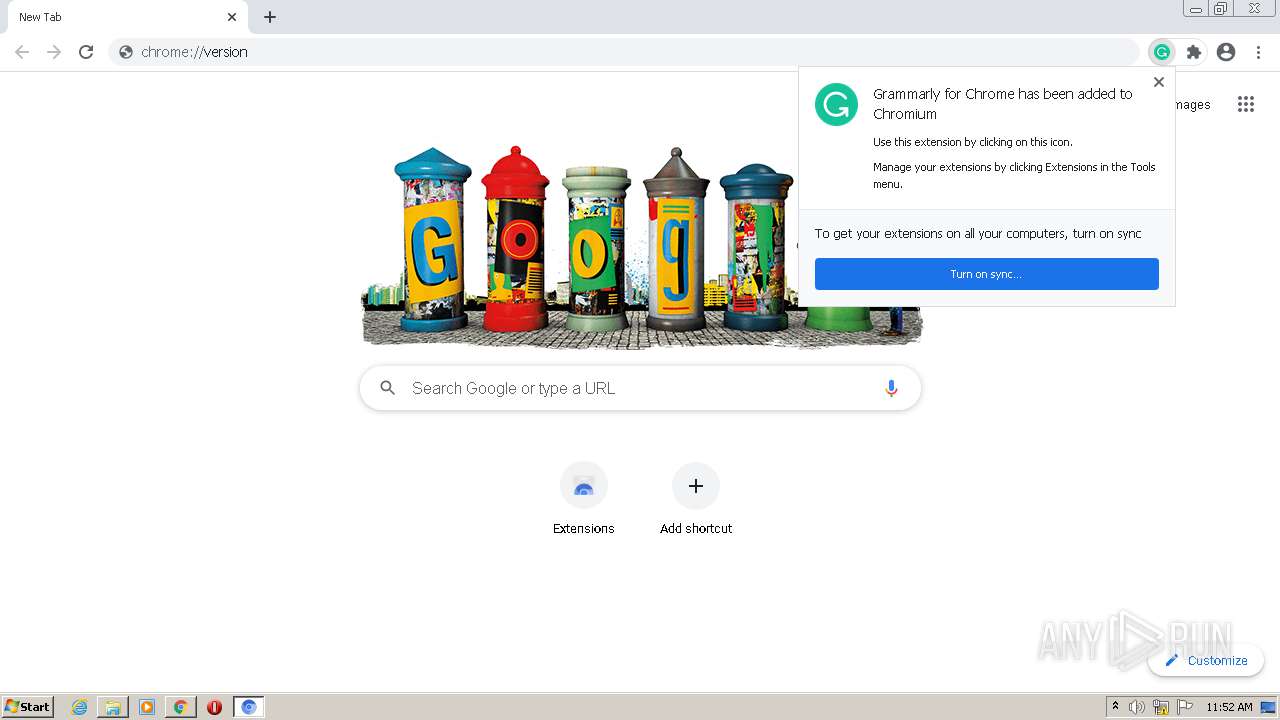Viewport: 1280px width, 720px height.
Task: Click the Grammarly logo in the popup
Action: point(836,104)
